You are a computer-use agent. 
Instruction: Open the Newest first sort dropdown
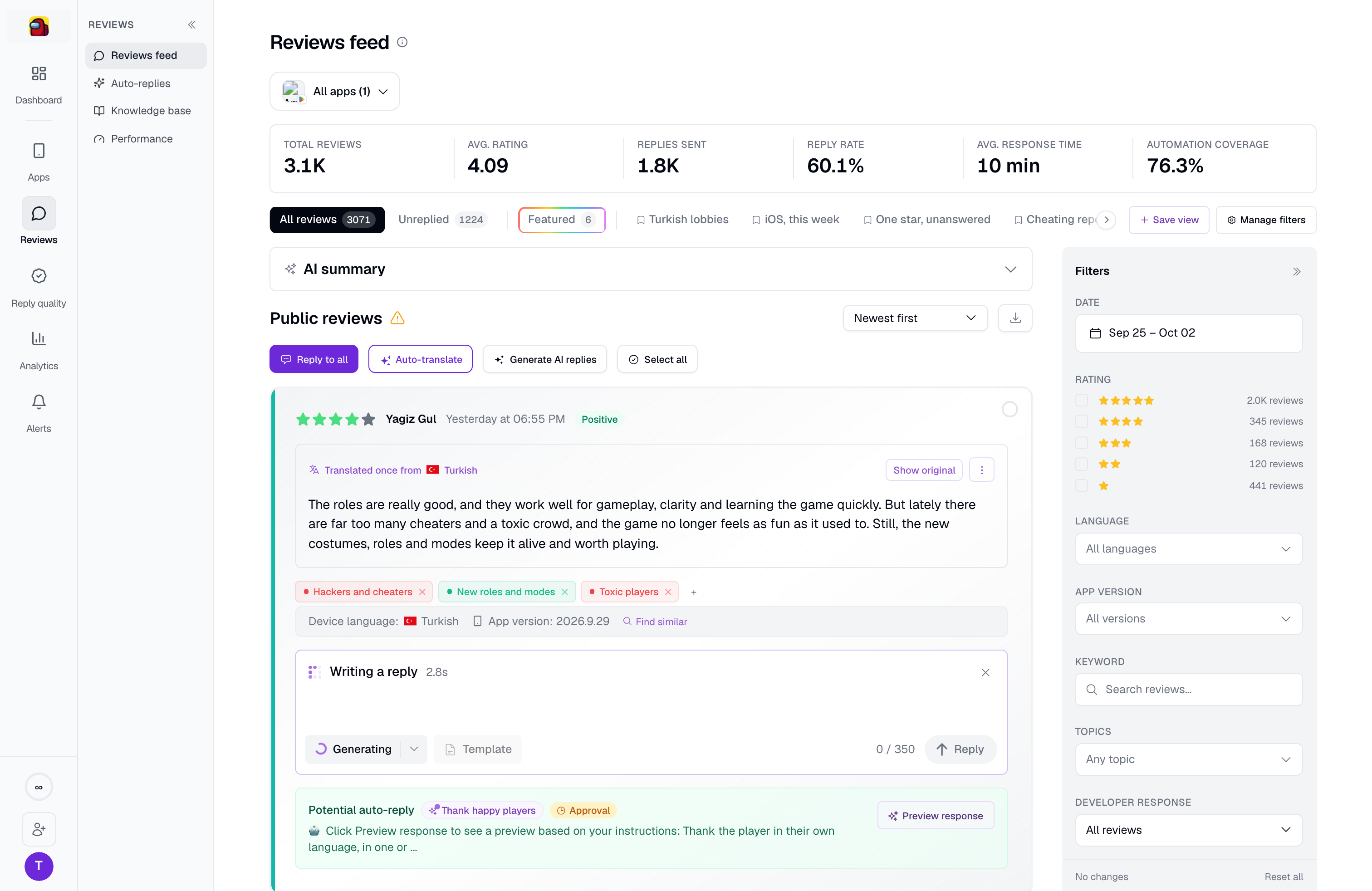pyautogui.click(x=915, y=318)
